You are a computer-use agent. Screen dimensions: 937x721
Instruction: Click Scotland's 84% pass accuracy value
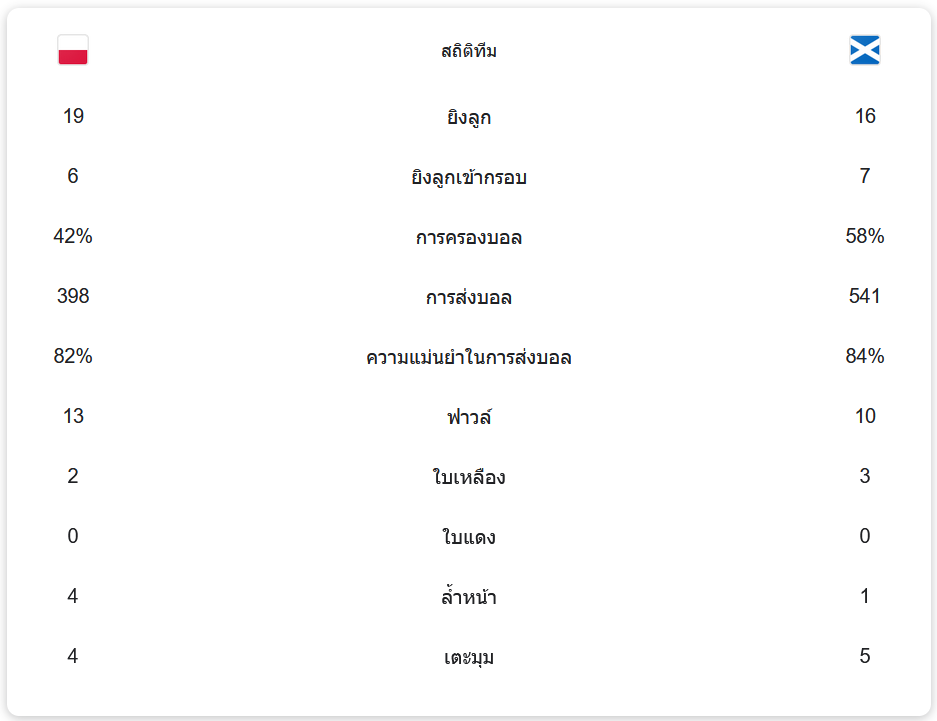(865, 357)
